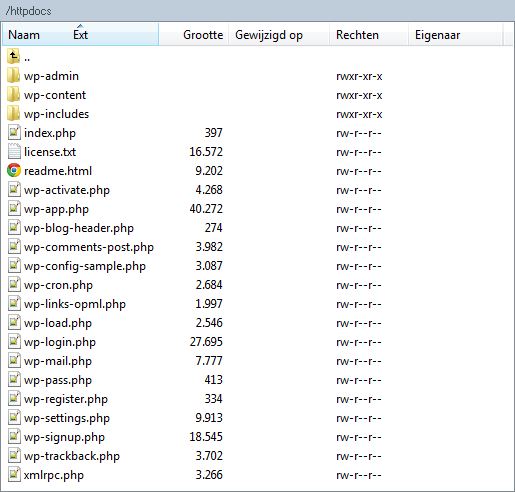Select the wp-activate.php file name
The height and width of the screenshot is (492, 515).
67,190
